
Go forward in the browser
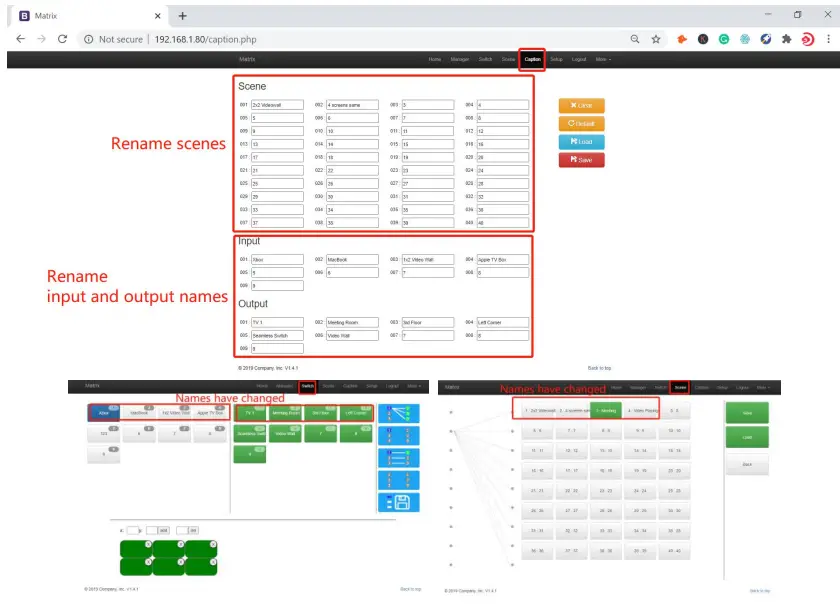pos(41,39)
